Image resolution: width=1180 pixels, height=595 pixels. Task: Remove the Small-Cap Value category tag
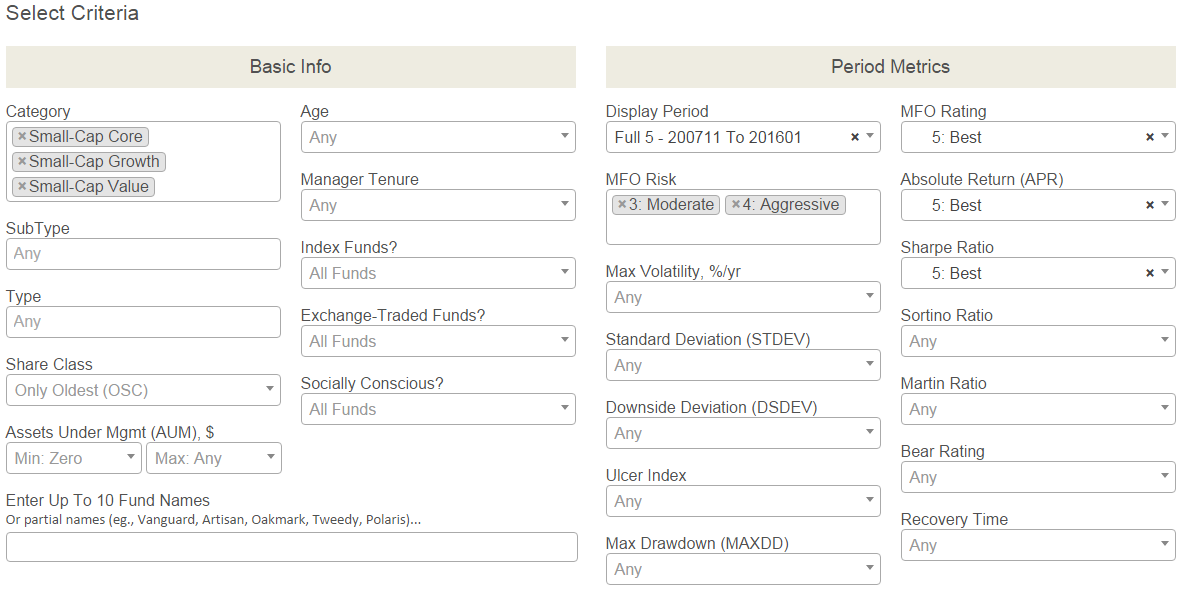(x=22, y=187)
